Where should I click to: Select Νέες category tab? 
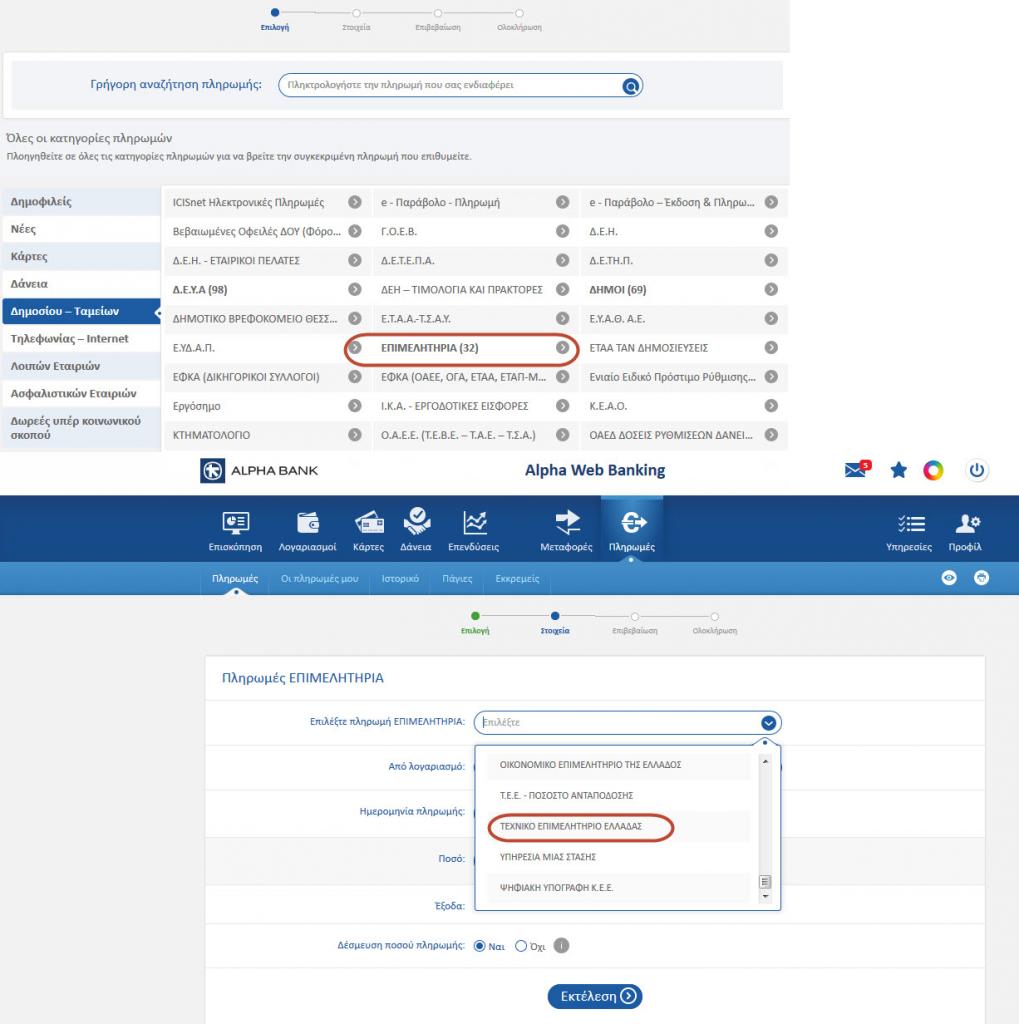pyautogui.click(x=81, y=229)
